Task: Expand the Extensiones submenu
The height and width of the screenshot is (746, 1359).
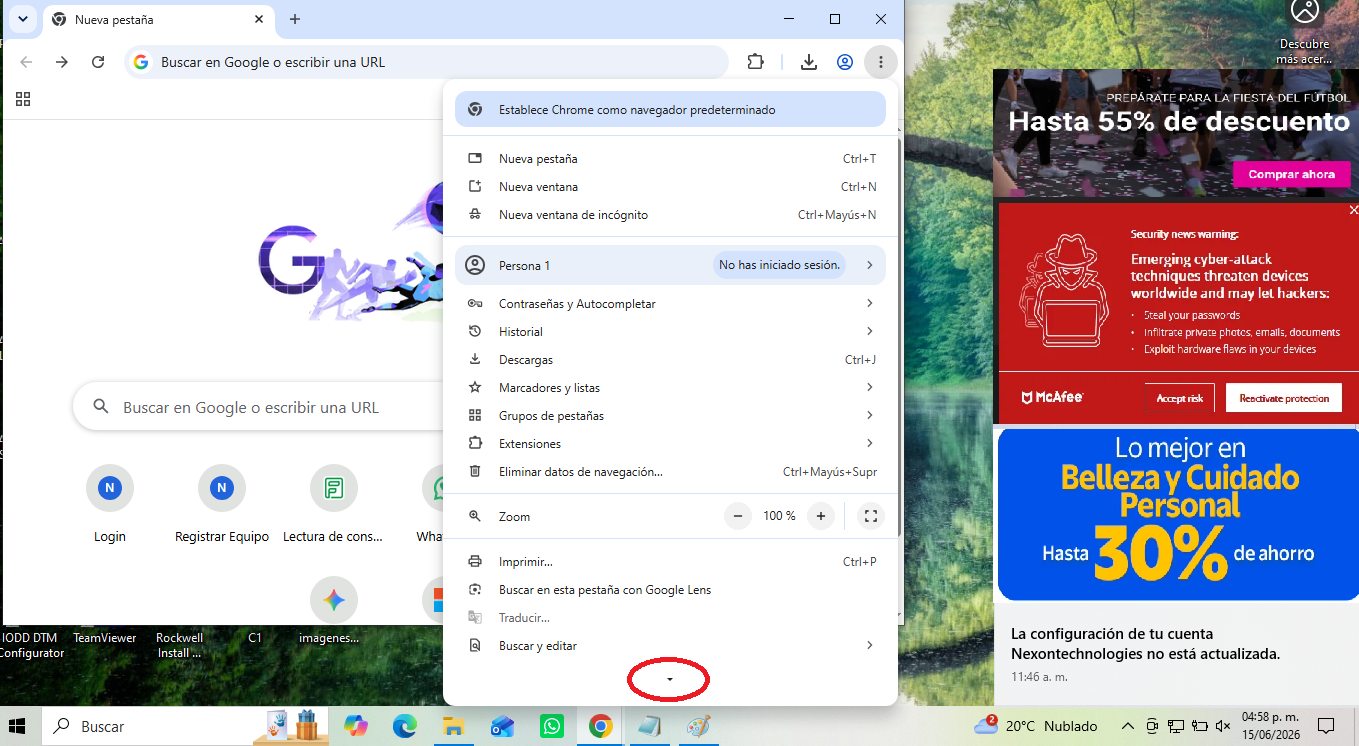Action: 670,444
